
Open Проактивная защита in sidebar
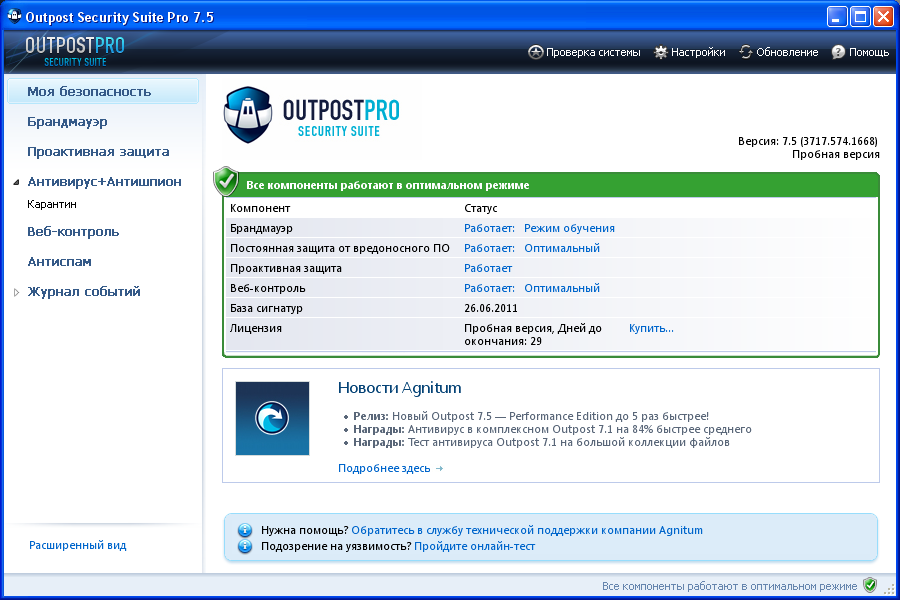pos(98,152)
